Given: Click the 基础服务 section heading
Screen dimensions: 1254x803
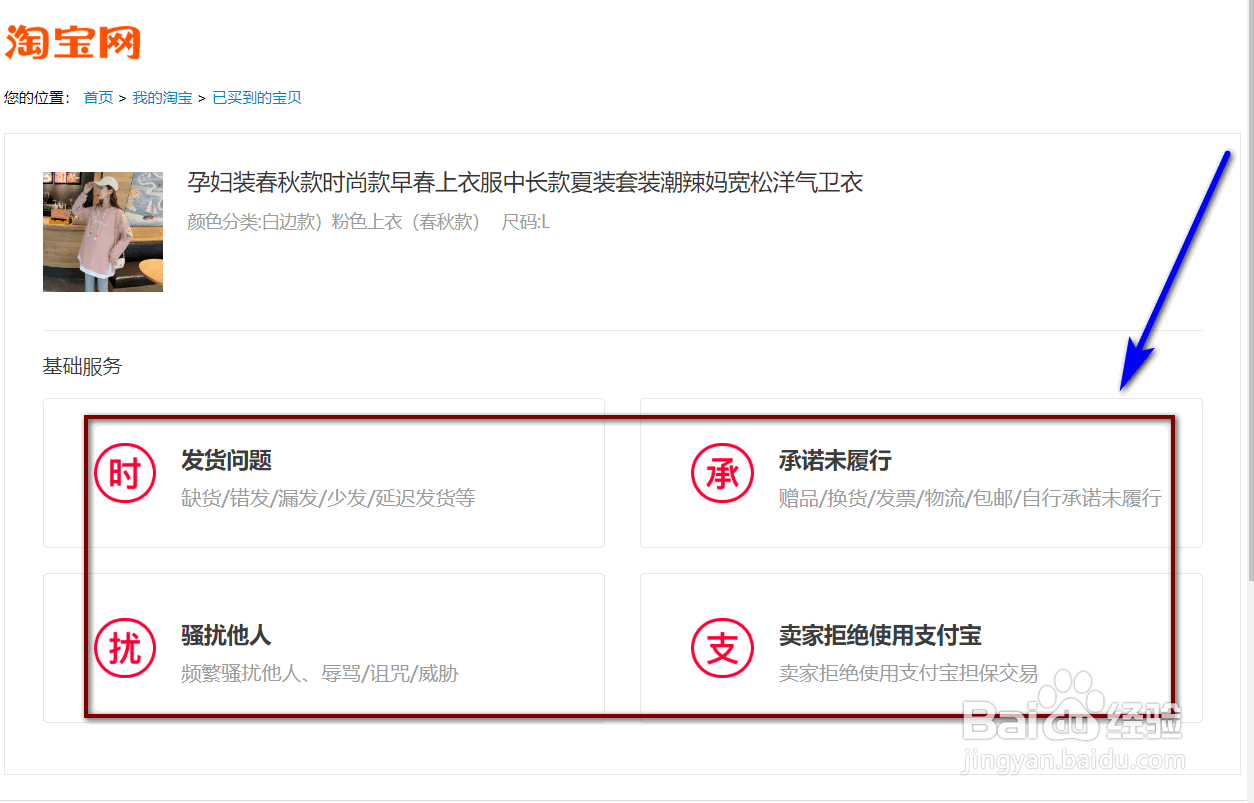Looking at the screenshot, I should point(80,366).
